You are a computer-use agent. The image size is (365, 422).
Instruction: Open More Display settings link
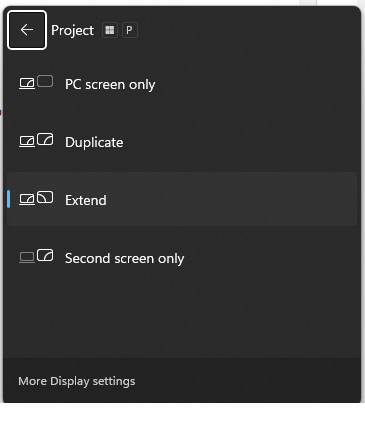click(x=77, y=381)
